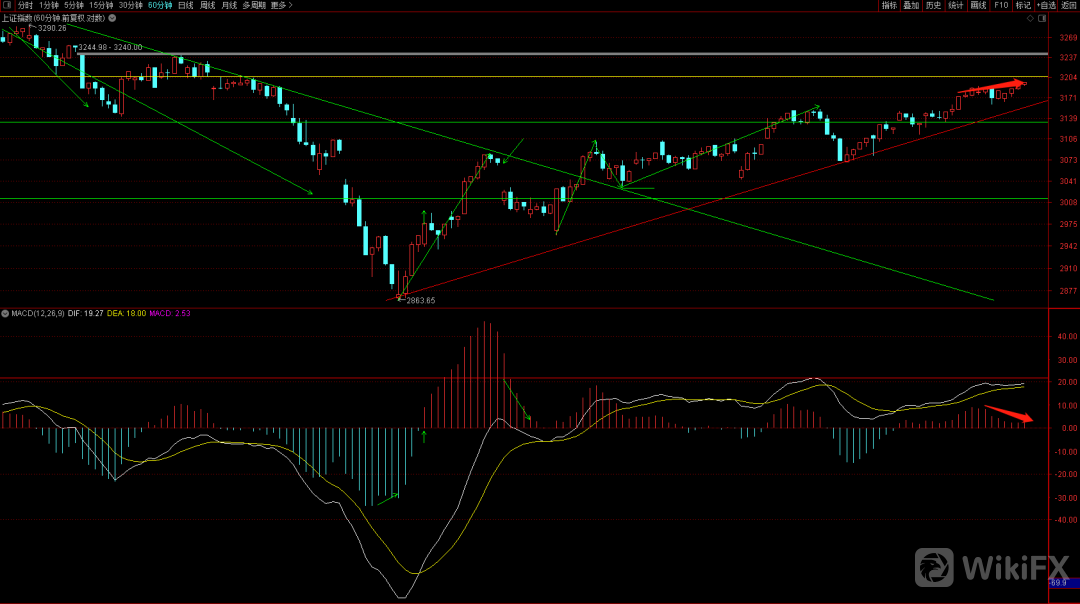The image size is (1080, 604).
Task: Open the MACD indicator settings circle icon
Action: (5, 314)
